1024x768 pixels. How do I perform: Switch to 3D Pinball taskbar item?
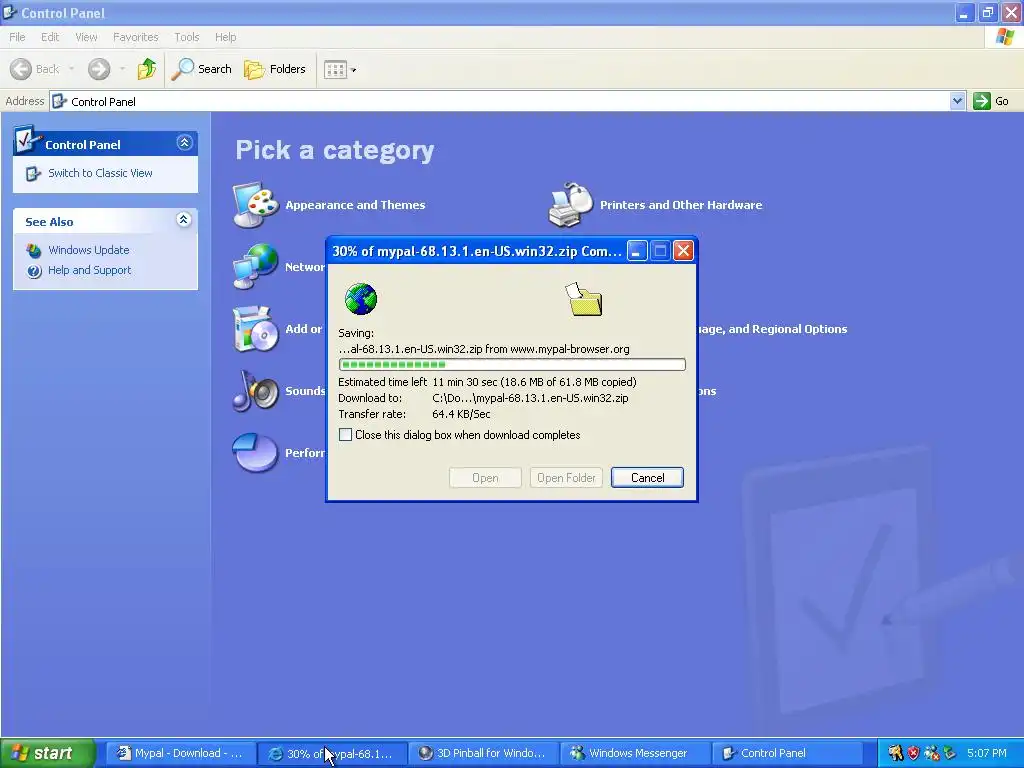click(x=484, y=753)
